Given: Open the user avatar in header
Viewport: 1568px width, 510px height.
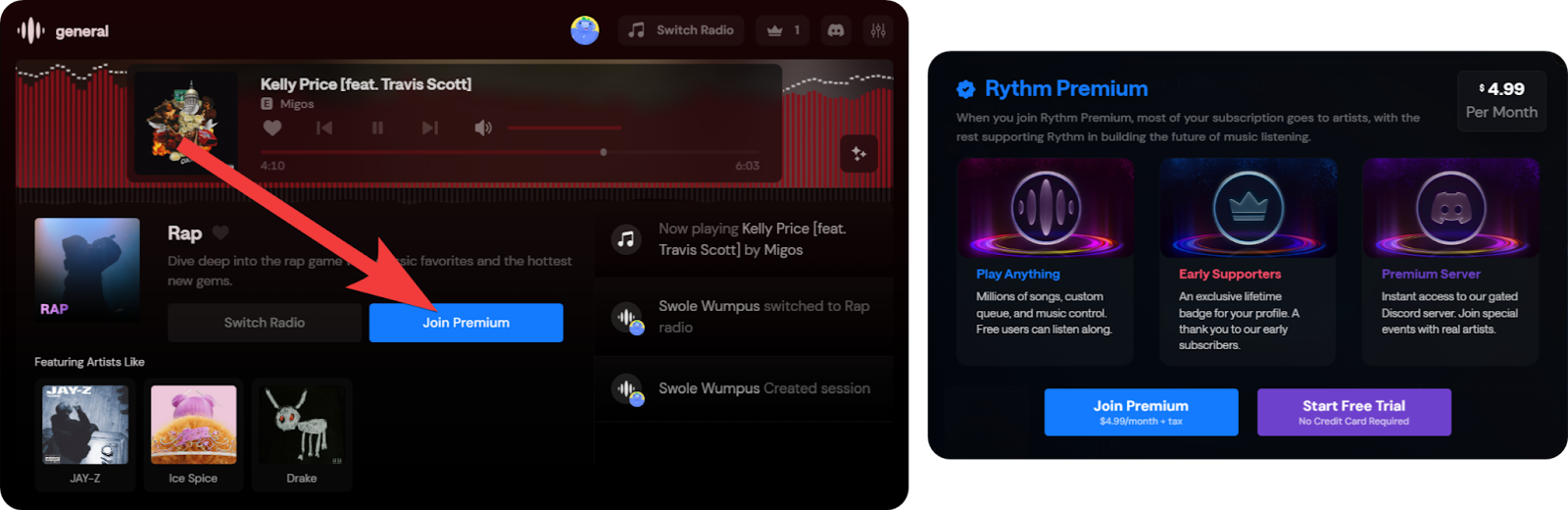Looking at the screenshot, I should pos(585,30).
